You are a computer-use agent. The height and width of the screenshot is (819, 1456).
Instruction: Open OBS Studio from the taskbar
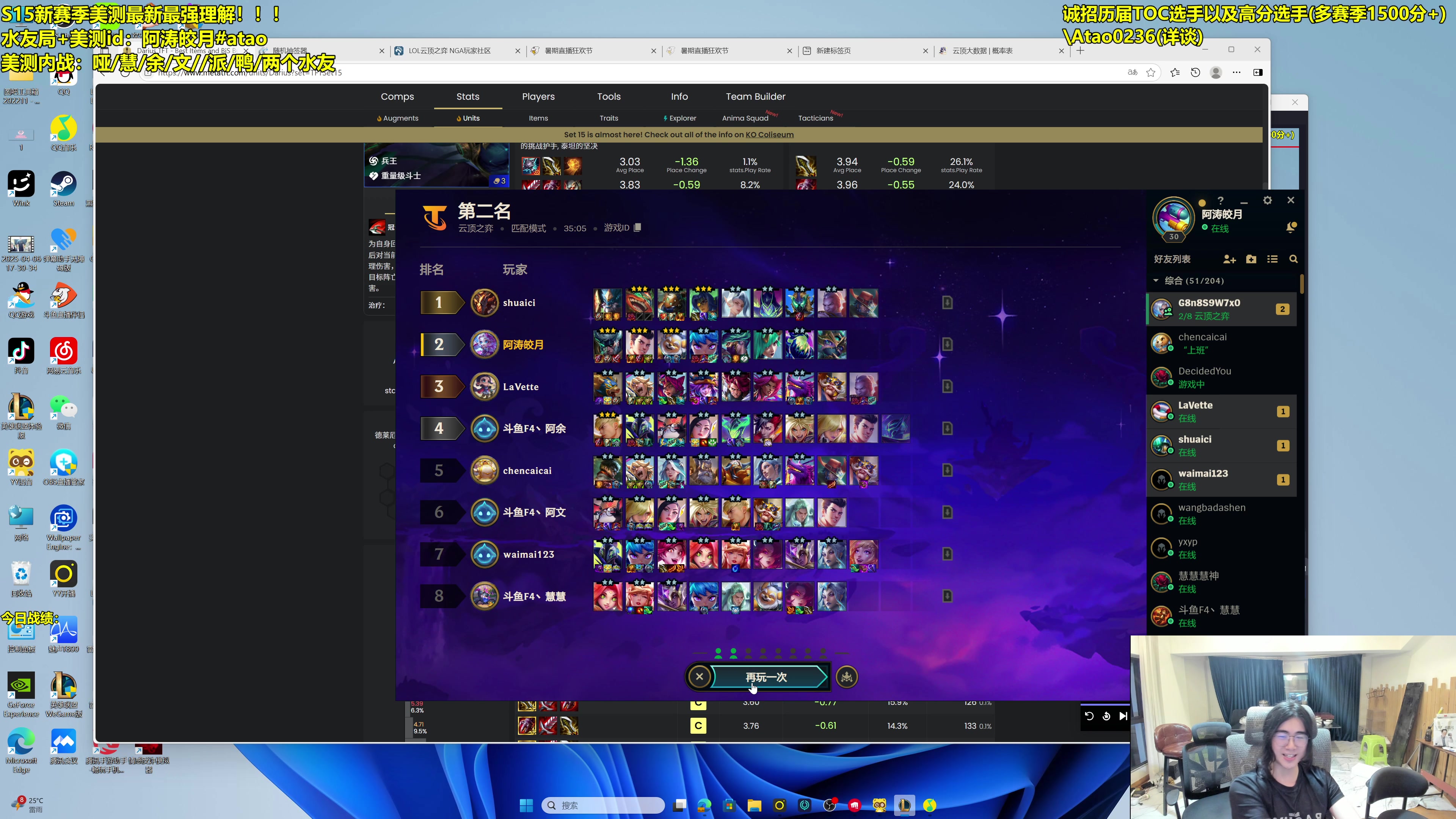pyautogui.click(x=829, y=805)
